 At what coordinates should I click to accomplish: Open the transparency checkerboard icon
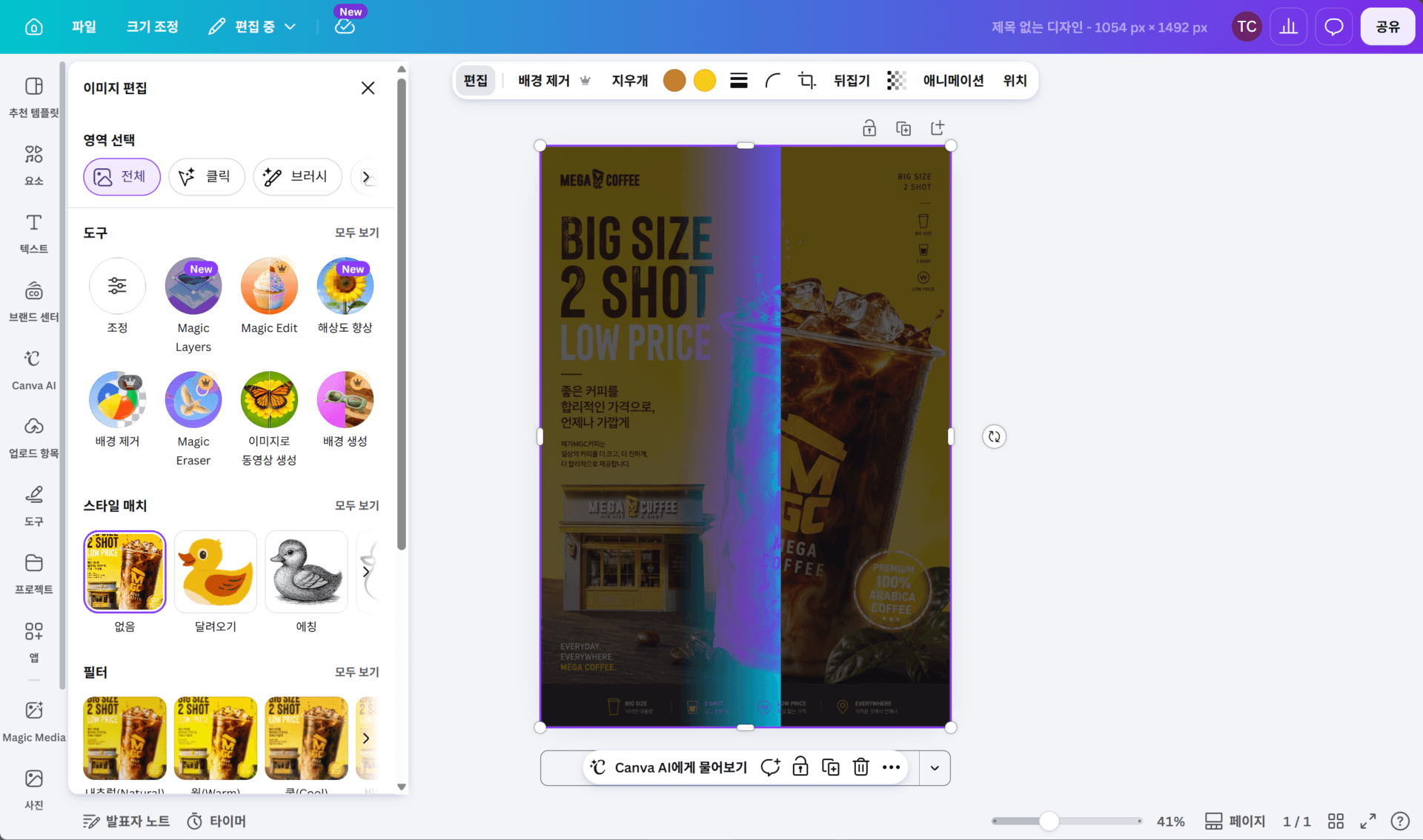[x=896, y=81]
